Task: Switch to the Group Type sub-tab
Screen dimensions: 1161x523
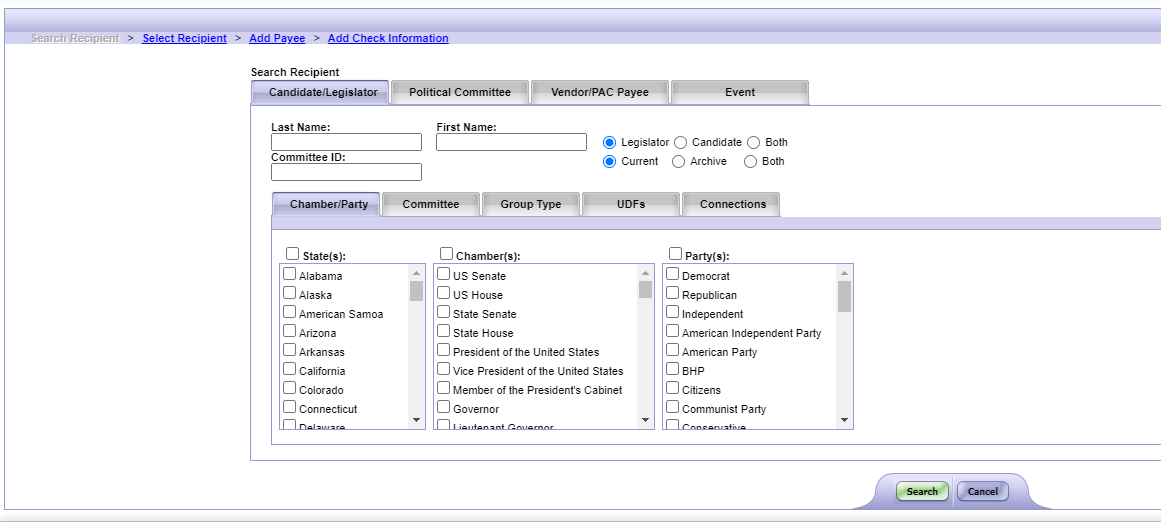Action: (x=530, y=204)
